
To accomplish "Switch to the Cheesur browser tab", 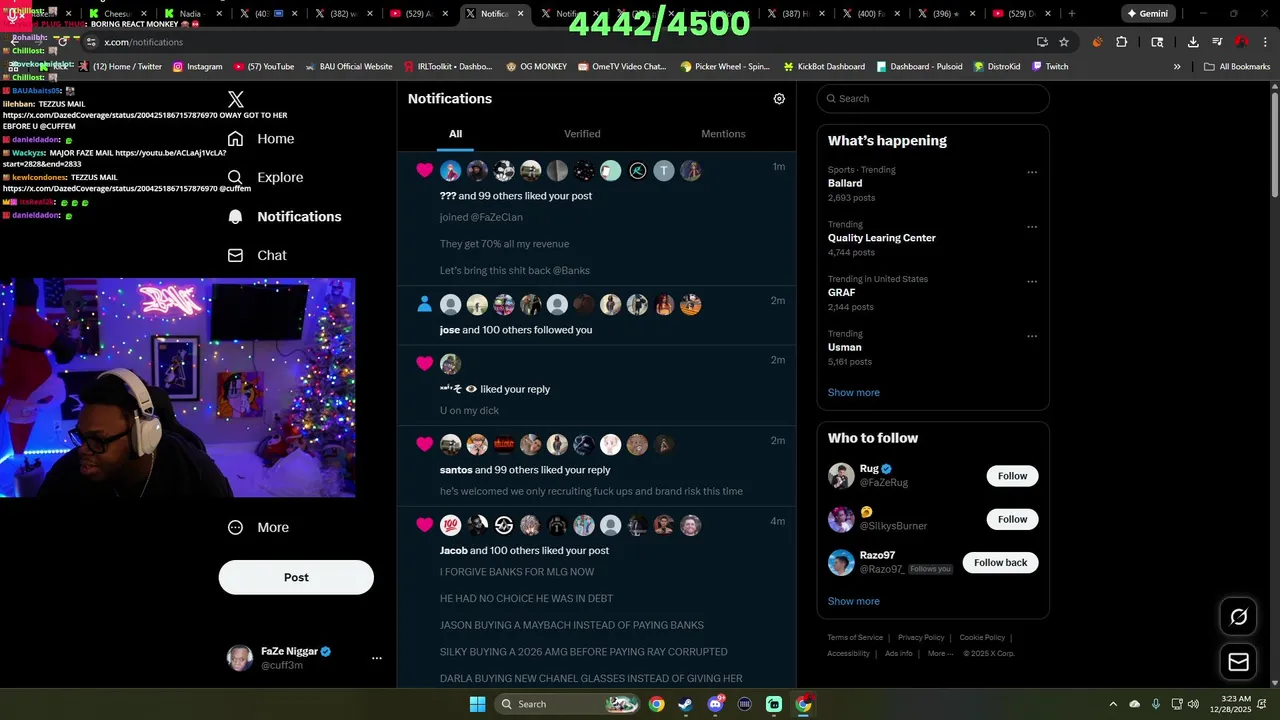I will [x=118, y=14].
